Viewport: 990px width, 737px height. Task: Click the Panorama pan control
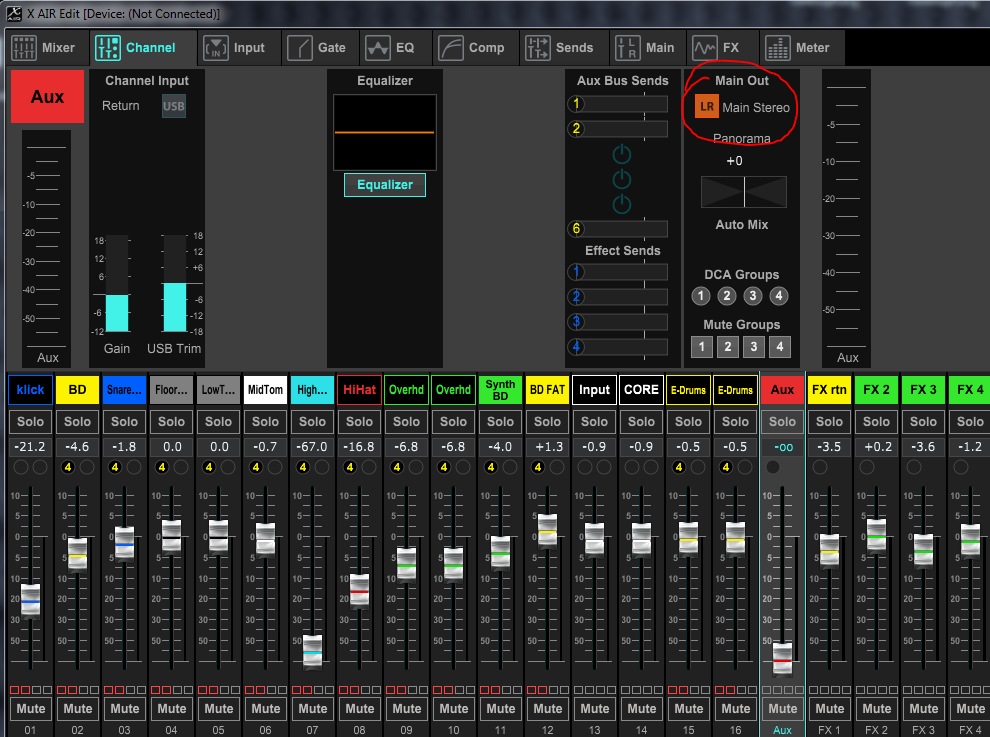point(744,192)
